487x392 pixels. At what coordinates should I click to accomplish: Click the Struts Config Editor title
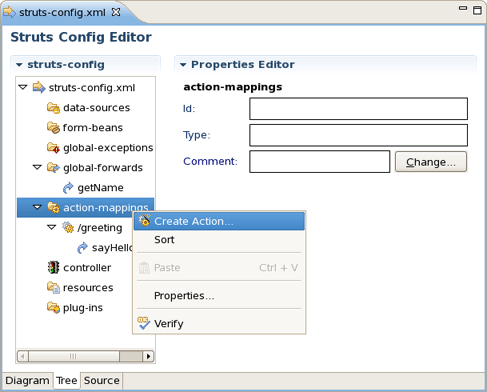(x=81, y=37)
